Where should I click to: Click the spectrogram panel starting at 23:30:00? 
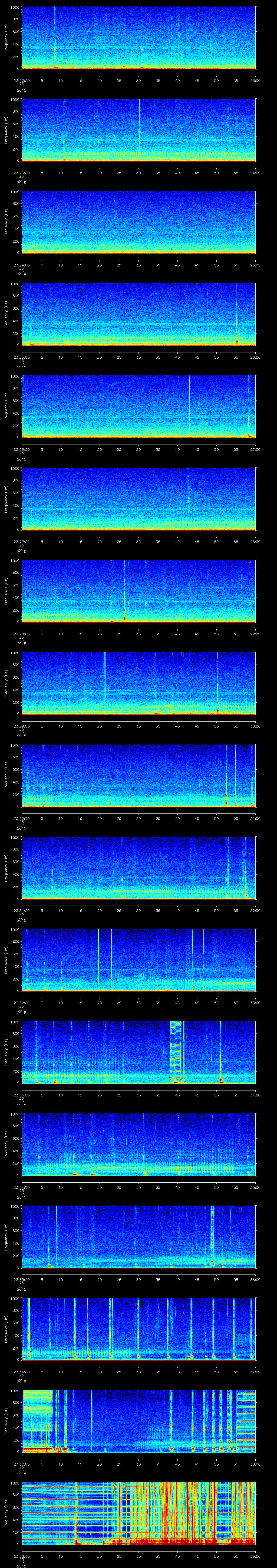click(139, 775)
